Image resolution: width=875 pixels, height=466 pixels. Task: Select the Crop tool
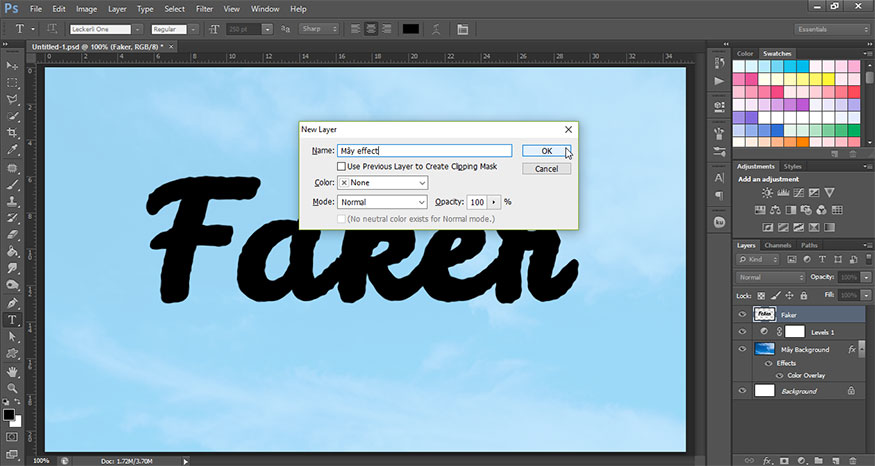point(12,133)
